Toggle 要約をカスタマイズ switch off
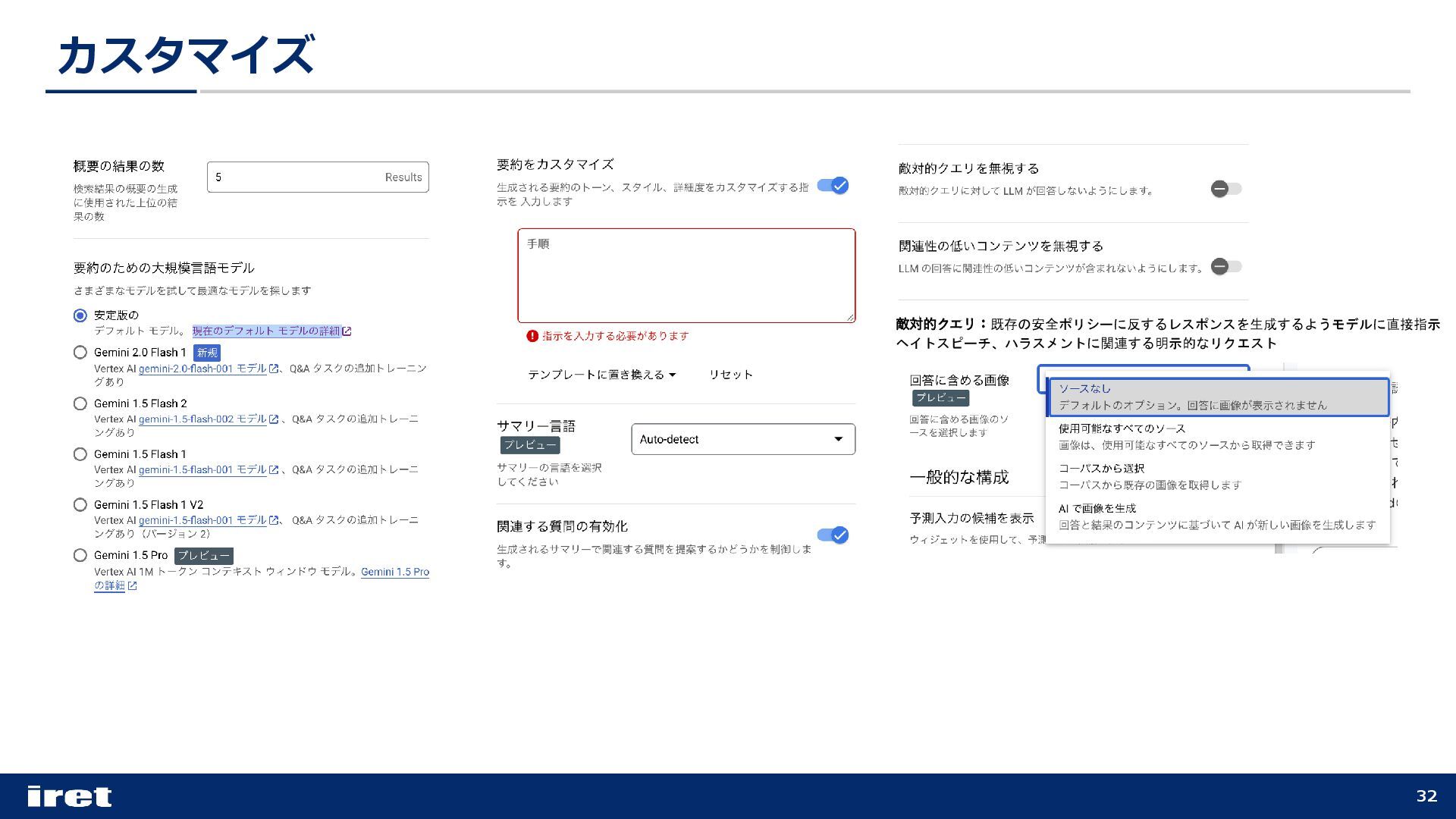1456x819 pixels. [833, 186]
